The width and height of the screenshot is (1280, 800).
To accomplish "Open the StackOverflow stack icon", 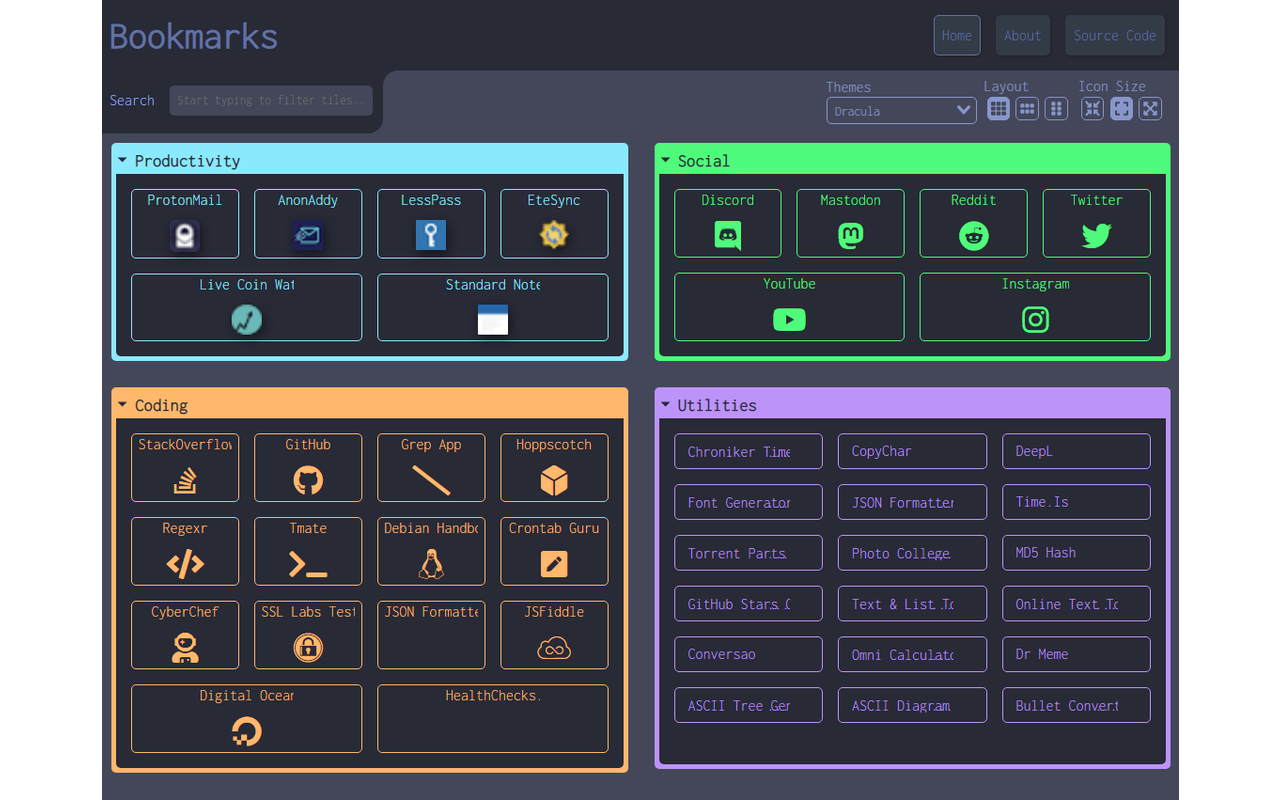I will 185,481.
